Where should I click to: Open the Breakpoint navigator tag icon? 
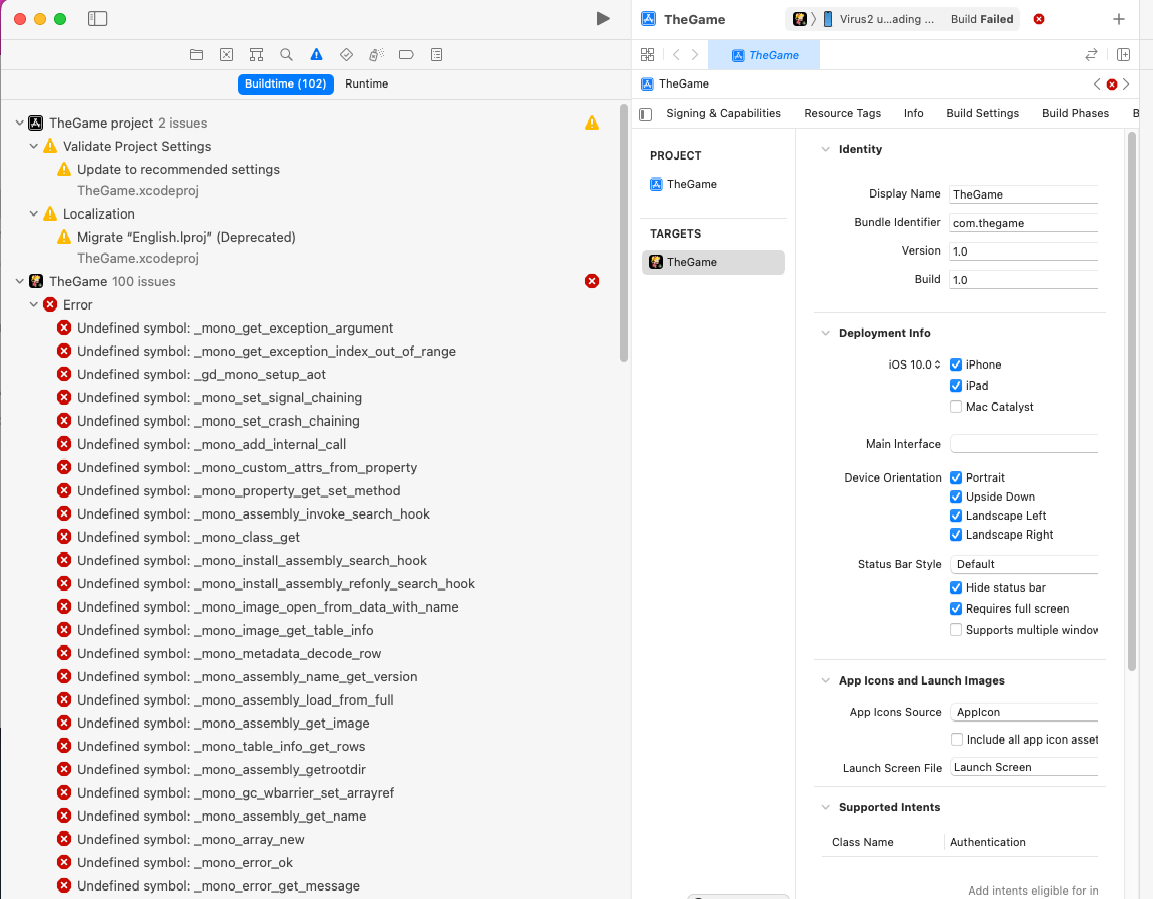click(x=406, y=55)
